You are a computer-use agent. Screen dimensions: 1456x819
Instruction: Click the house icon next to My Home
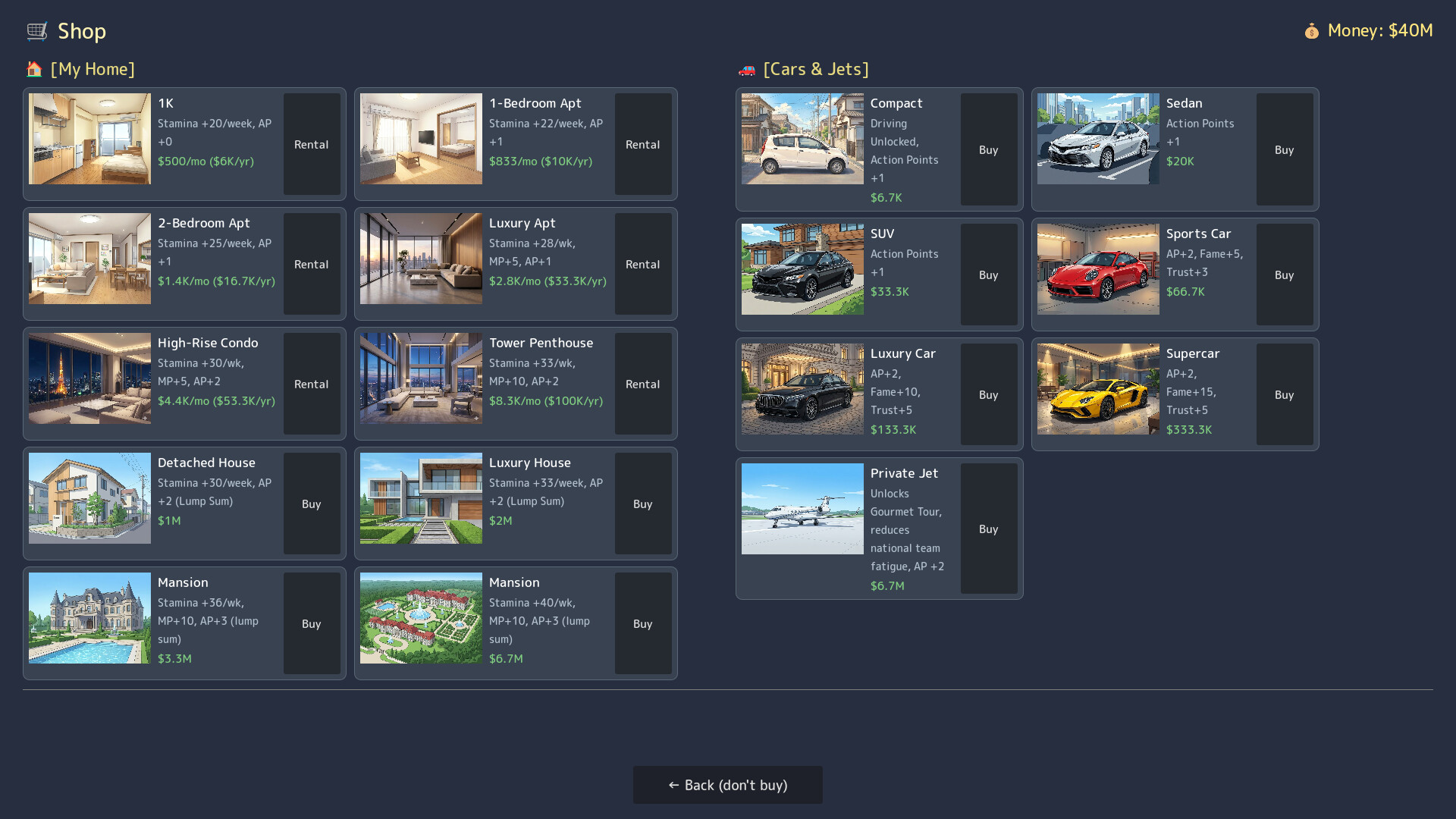(x=34, y=69)
